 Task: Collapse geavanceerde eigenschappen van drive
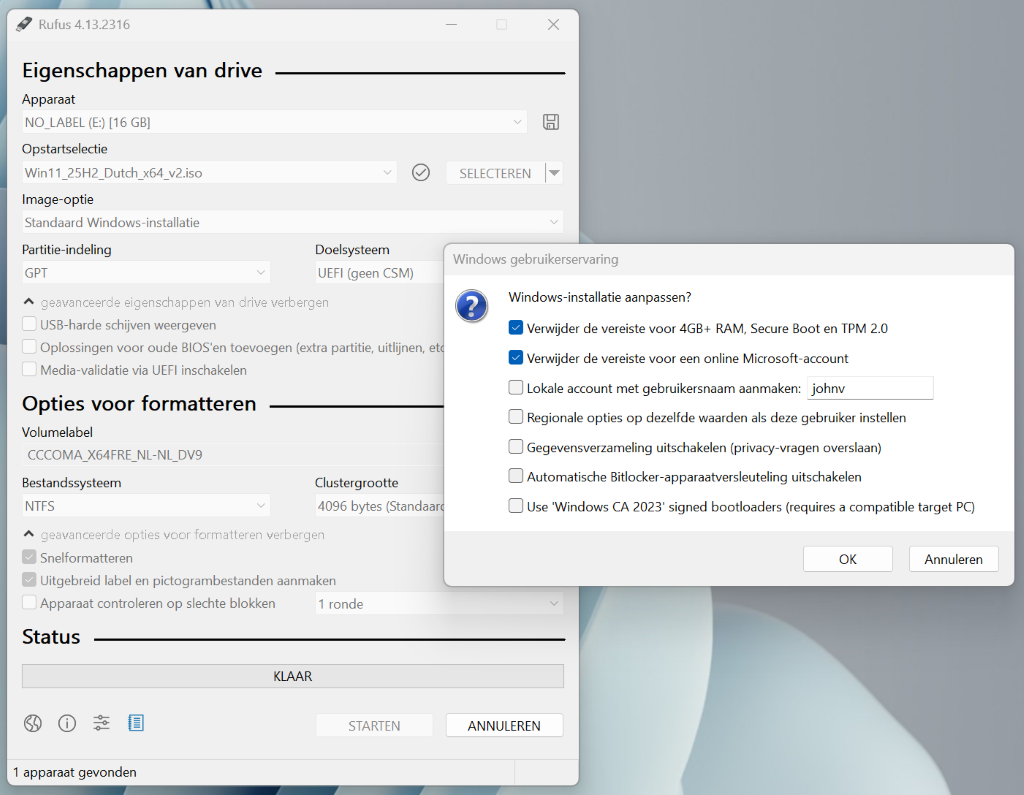click(x=175, y=302)
